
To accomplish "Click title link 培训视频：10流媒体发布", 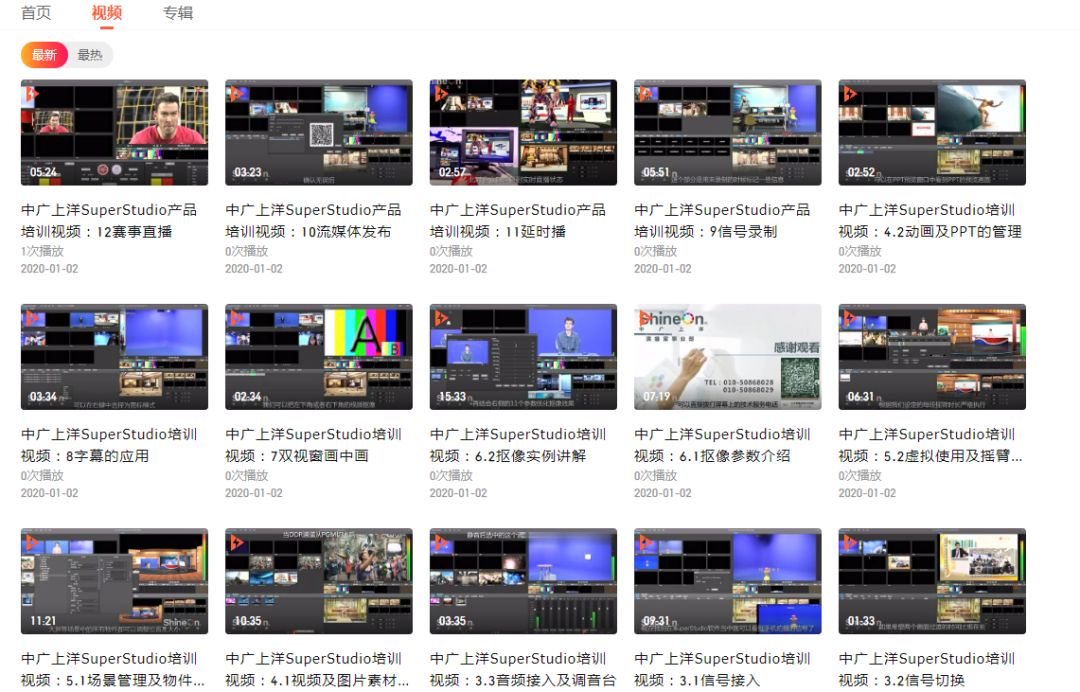I will pyautogui.click(x=308, y=232).
